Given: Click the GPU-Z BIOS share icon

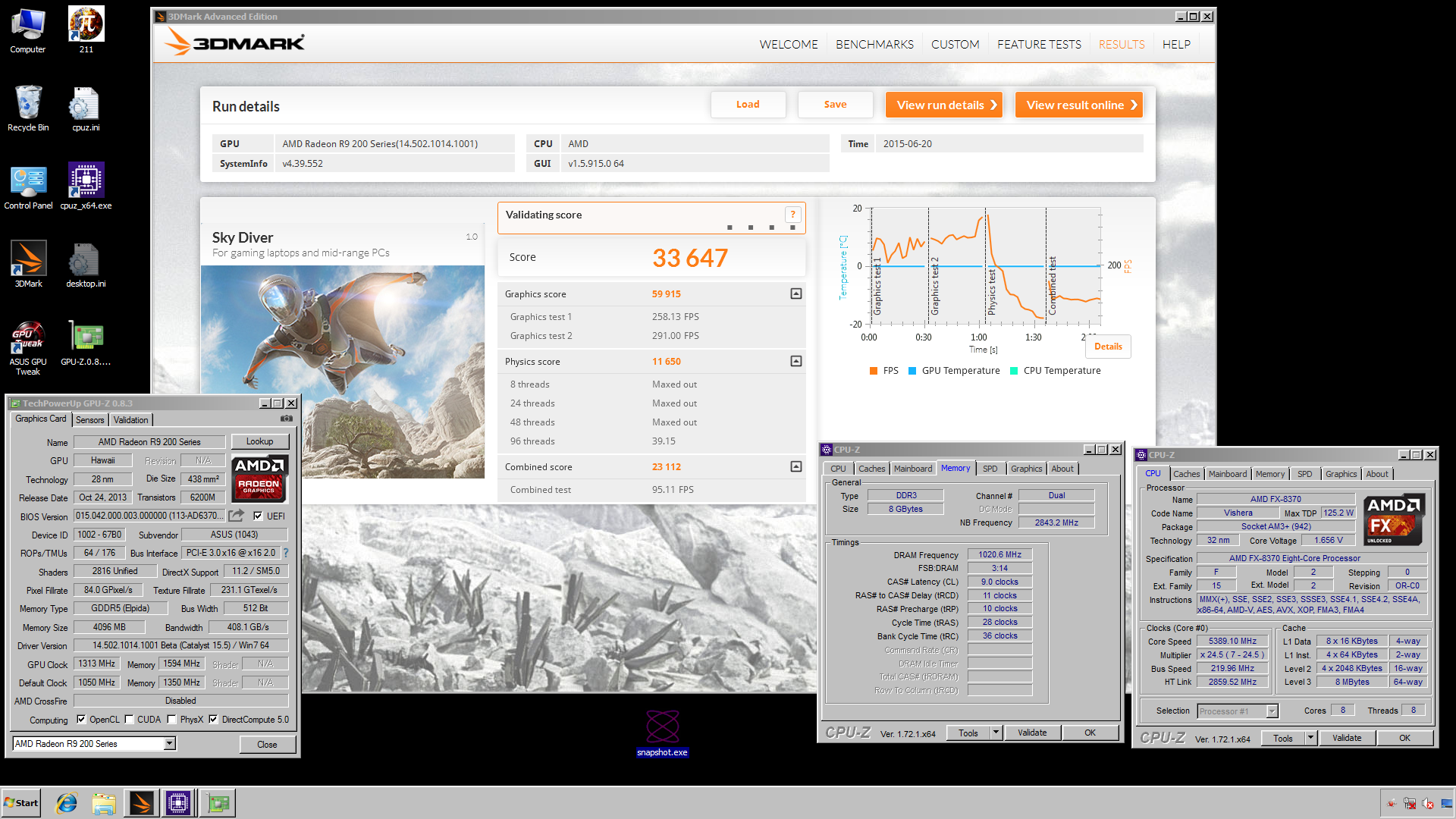Looking at the screenshot, I should pos(237,516).
